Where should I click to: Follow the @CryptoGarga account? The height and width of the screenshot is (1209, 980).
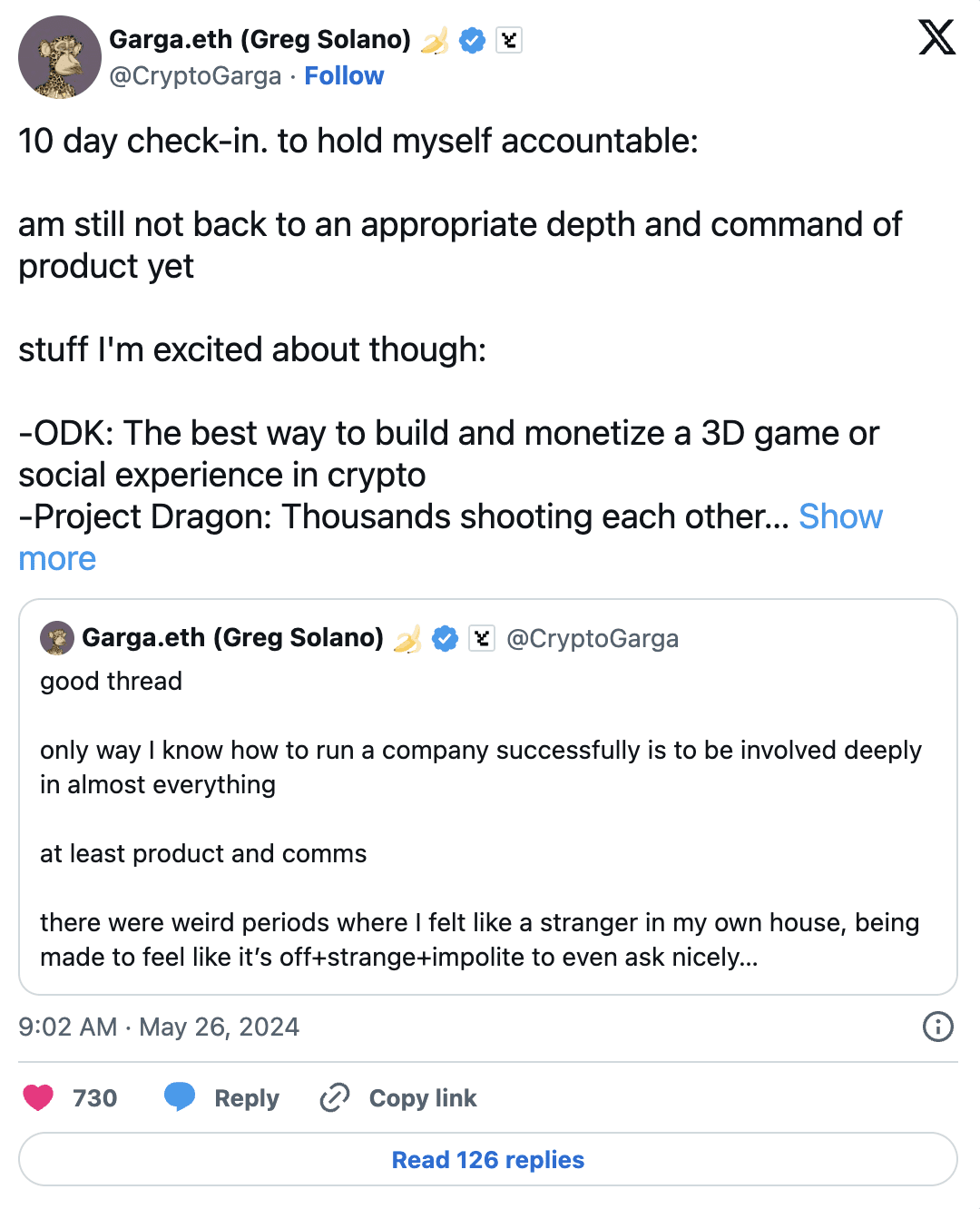tap(344, 76)
